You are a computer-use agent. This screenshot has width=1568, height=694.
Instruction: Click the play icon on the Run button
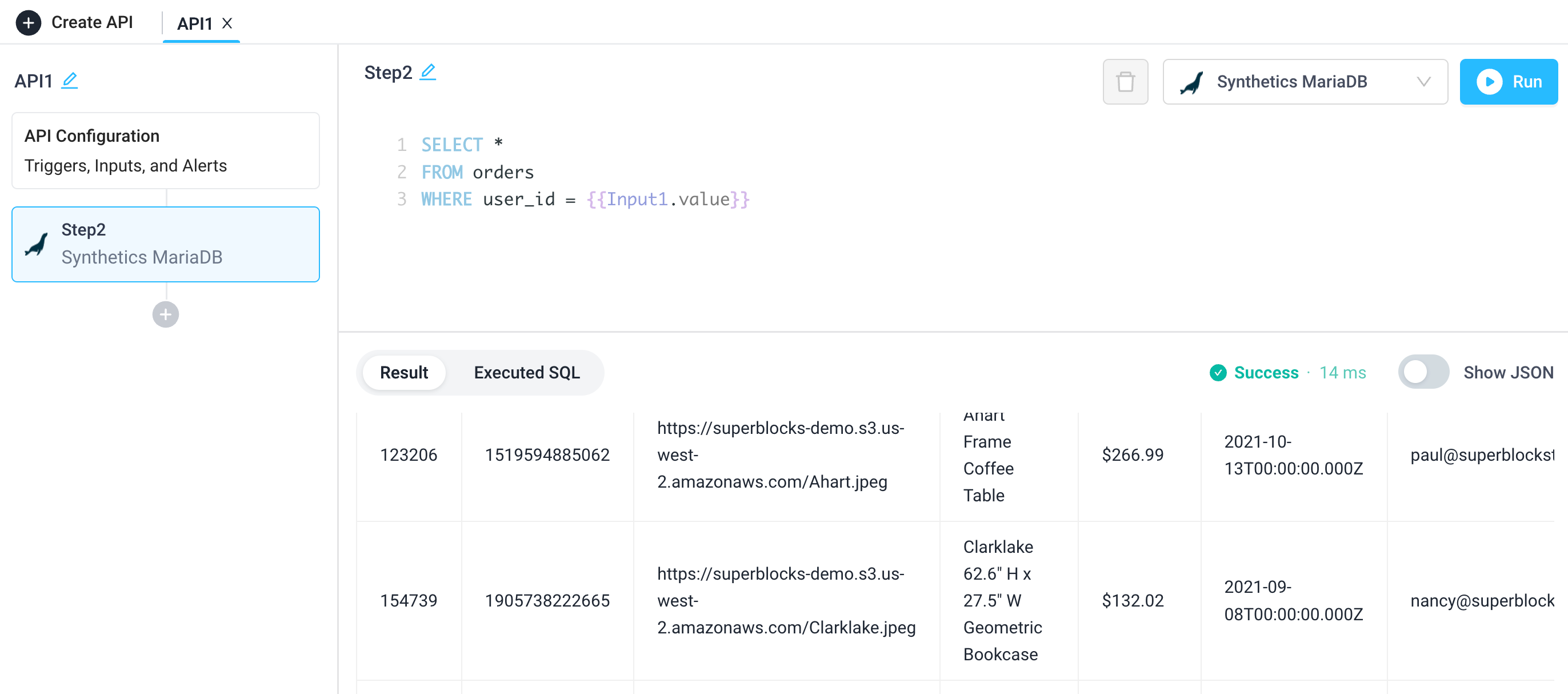coord(1490,82)
